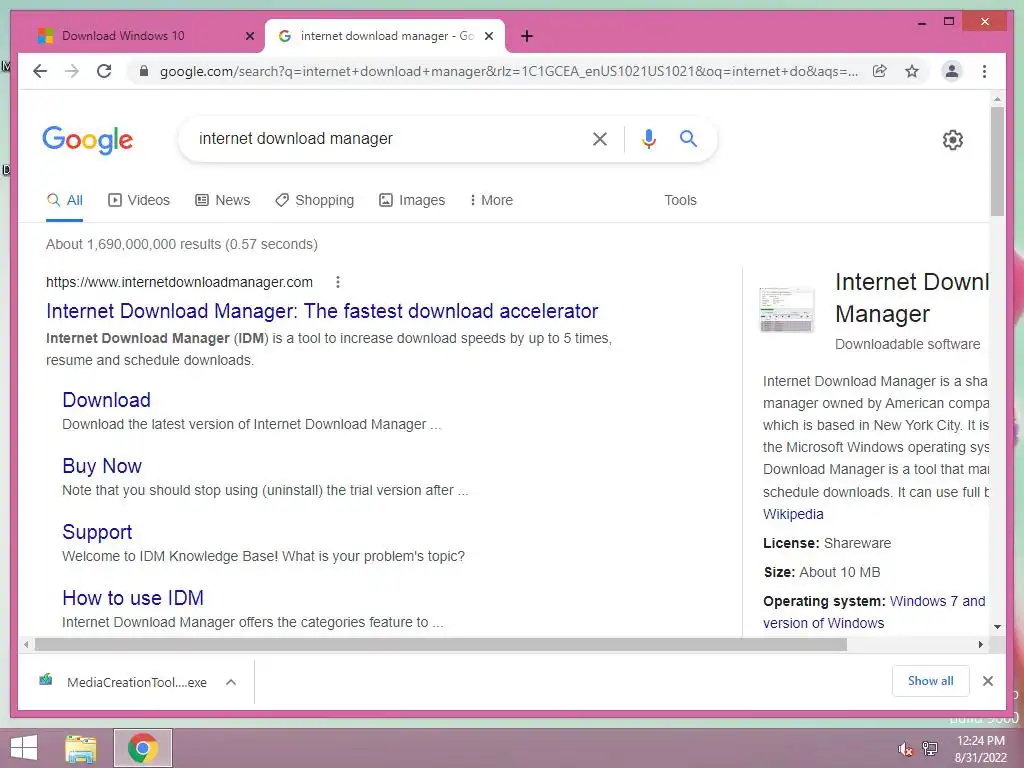Close the downloads bar

pos(988,681)
